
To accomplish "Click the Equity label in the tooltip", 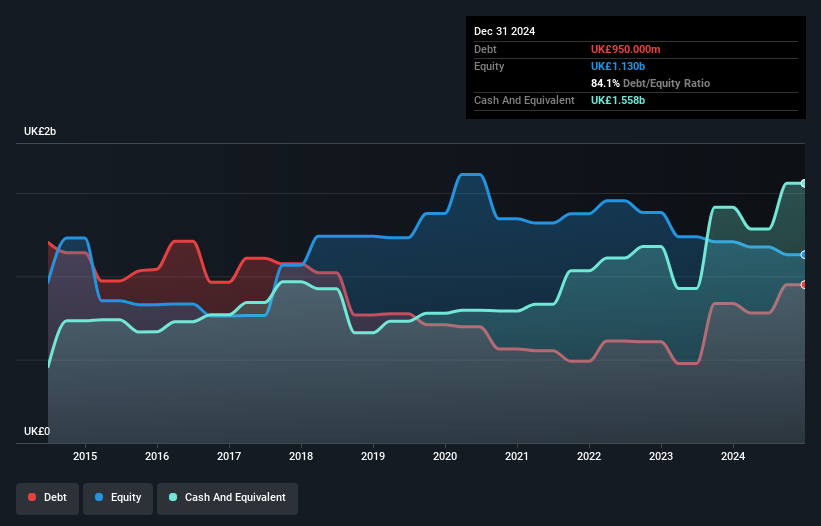I will (x=489, y=66).
